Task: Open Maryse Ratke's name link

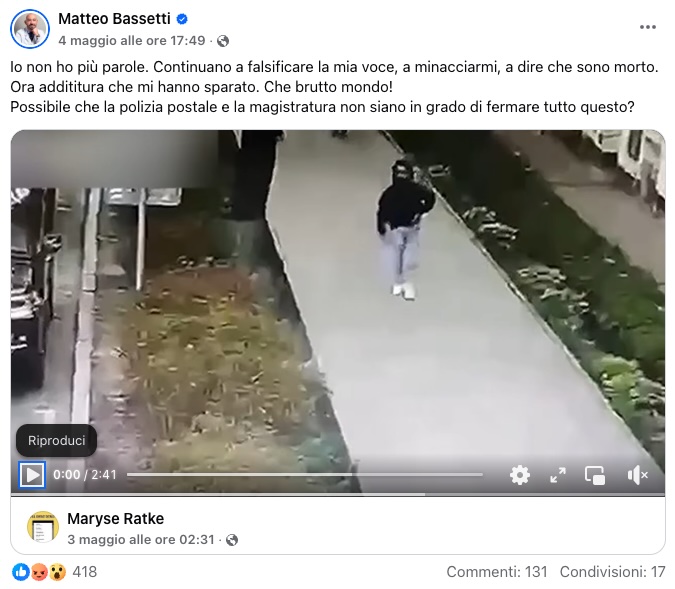Action: [x=115, y=518]
